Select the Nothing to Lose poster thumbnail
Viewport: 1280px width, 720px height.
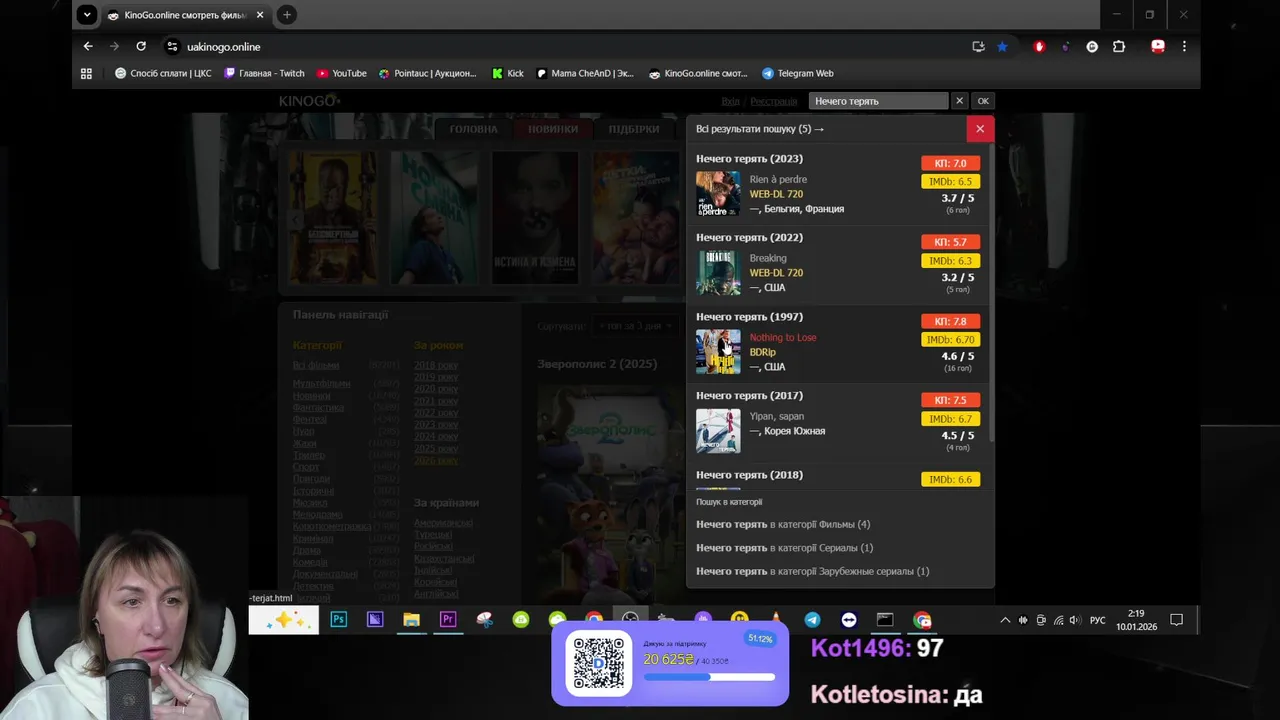tap(718, 352)
